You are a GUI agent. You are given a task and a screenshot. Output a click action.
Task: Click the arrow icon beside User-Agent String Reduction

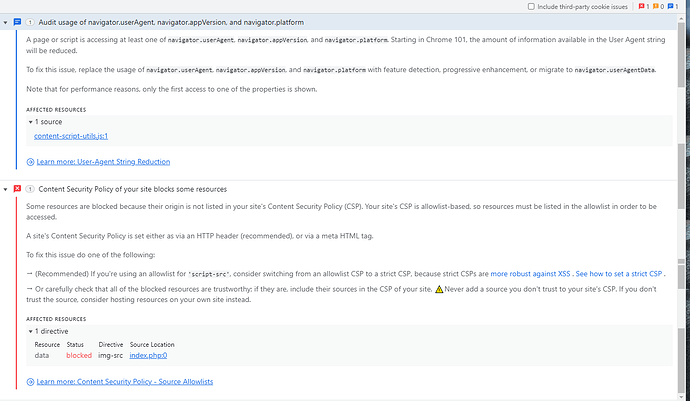30,162
